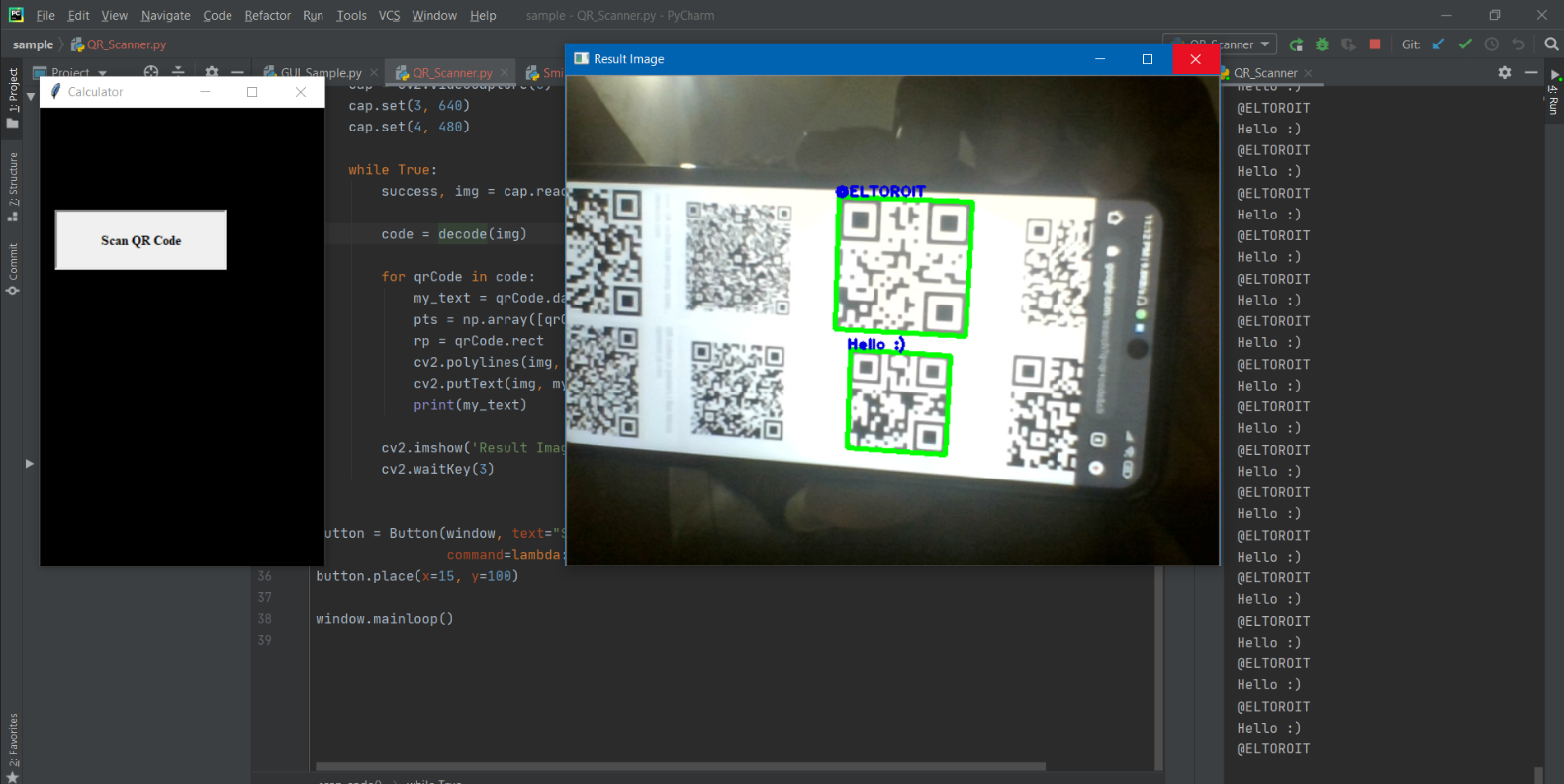
Task: Toggle the Project side tool button
Action: click(13, 98)
